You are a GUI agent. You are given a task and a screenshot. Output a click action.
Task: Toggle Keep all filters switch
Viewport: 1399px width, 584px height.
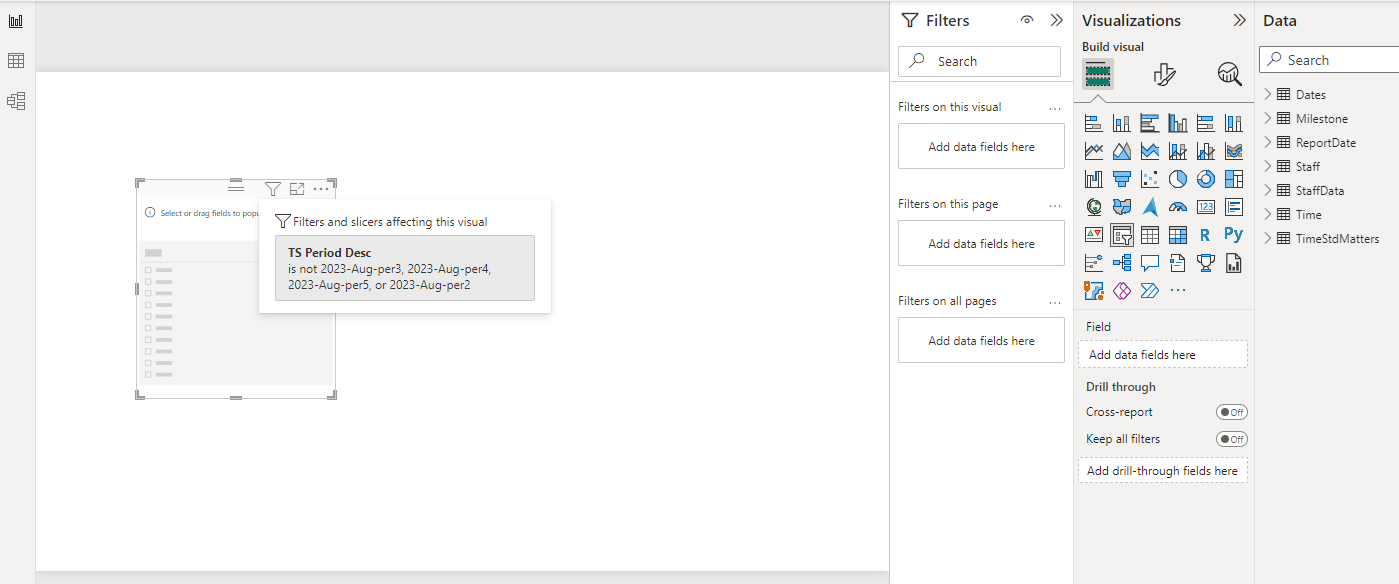[x=1232, y=439]
